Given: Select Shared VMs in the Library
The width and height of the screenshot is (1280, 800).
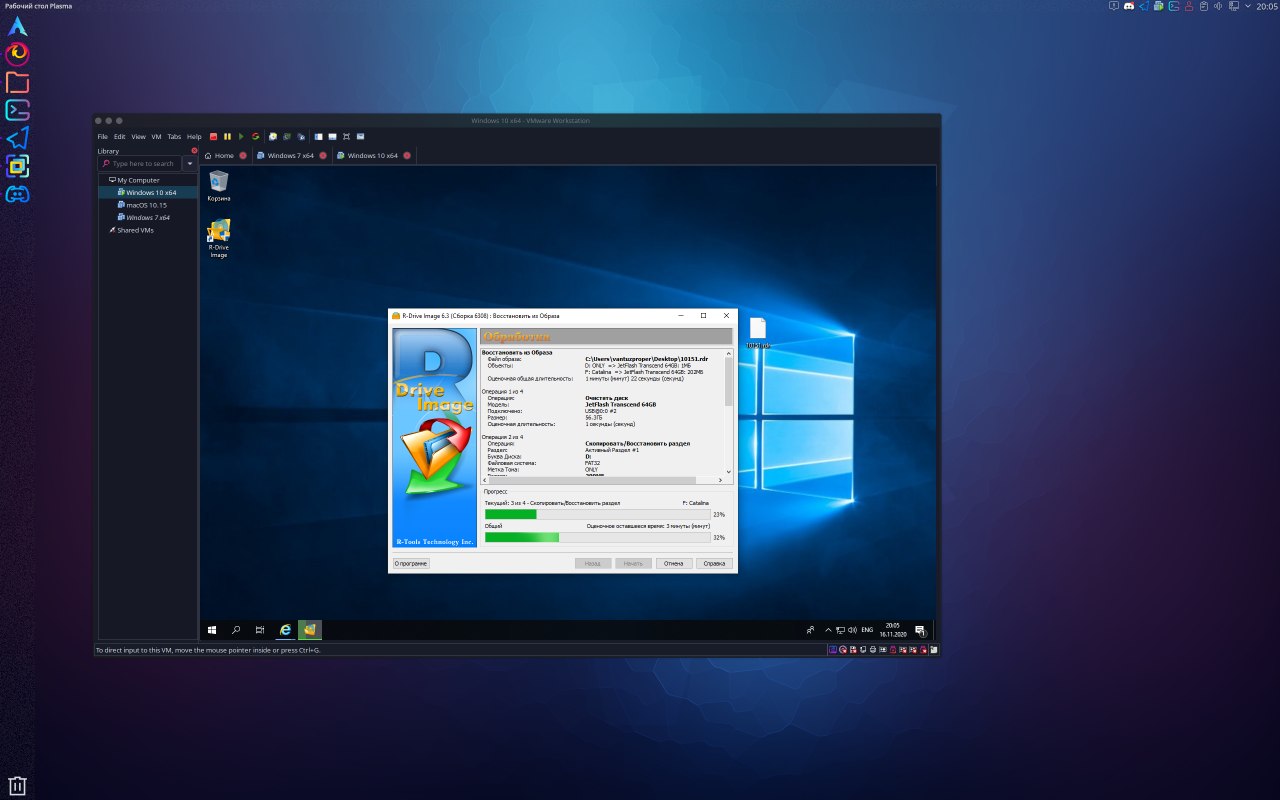Looking at the screenshot, I should point(130,230).
